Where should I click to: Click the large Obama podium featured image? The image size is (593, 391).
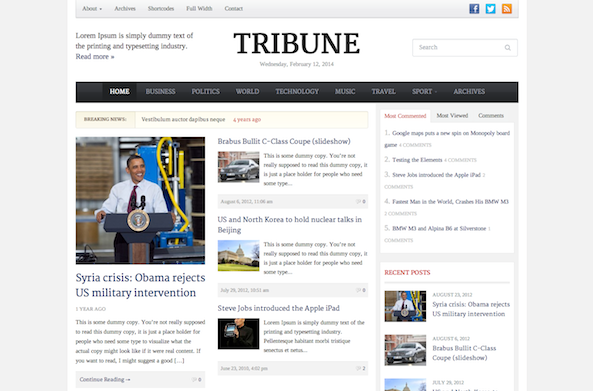[x=140, y=200]
